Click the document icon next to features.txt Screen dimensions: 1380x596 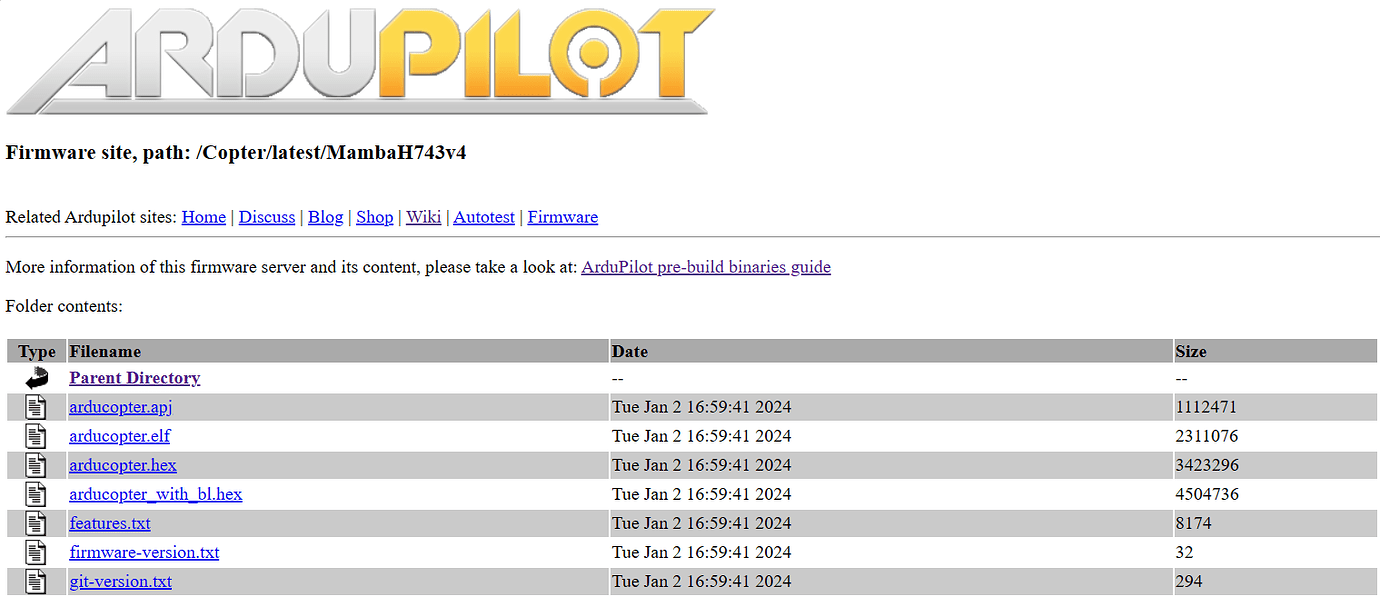(x=37, y=522)
